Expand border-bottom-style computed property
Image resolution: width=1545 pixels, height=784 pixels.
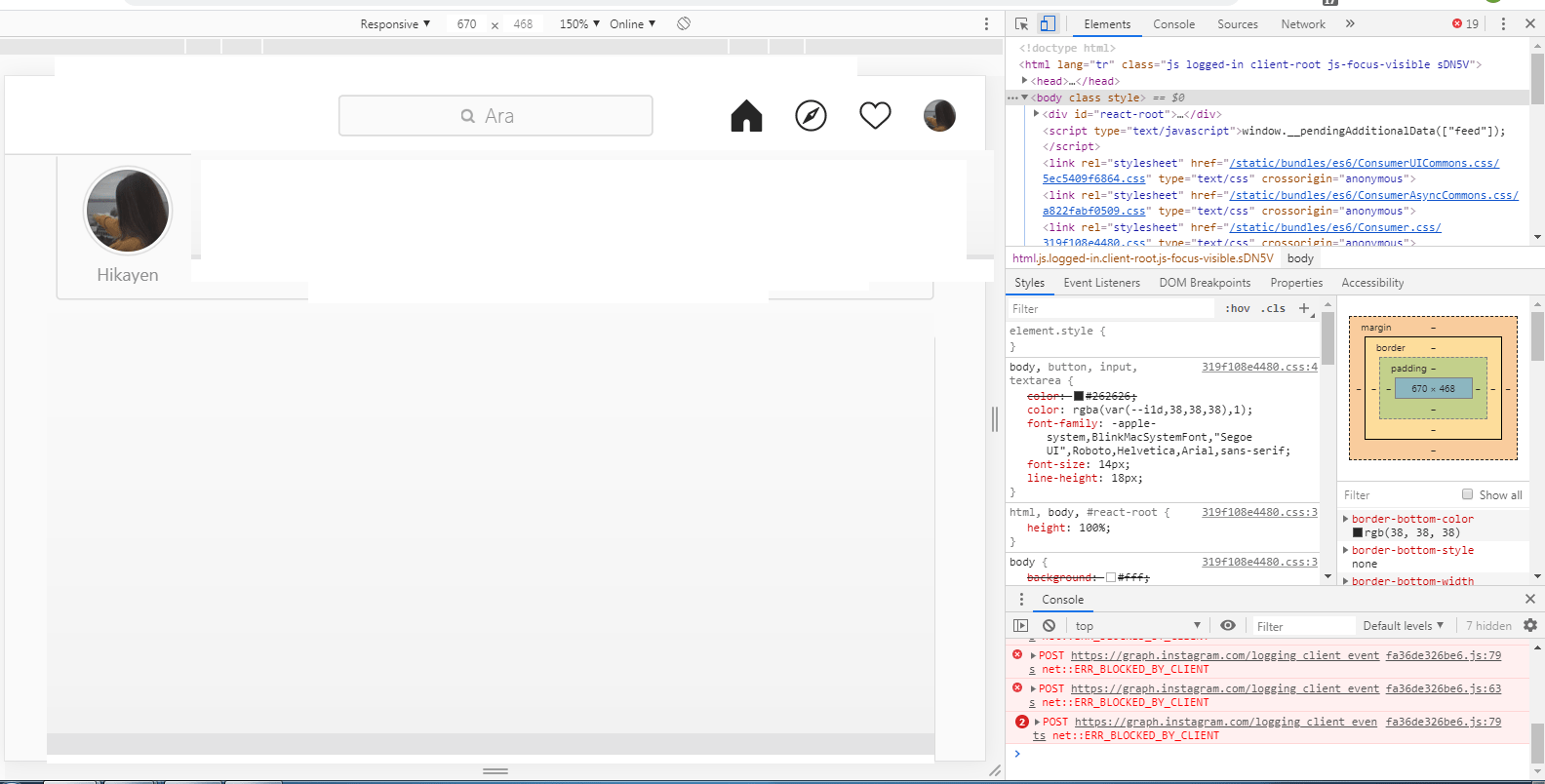[1346, 550]
